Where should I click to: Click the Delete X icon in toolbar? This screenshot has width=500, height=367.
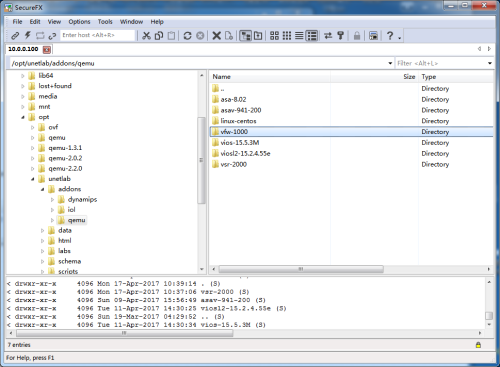point(216,35)
